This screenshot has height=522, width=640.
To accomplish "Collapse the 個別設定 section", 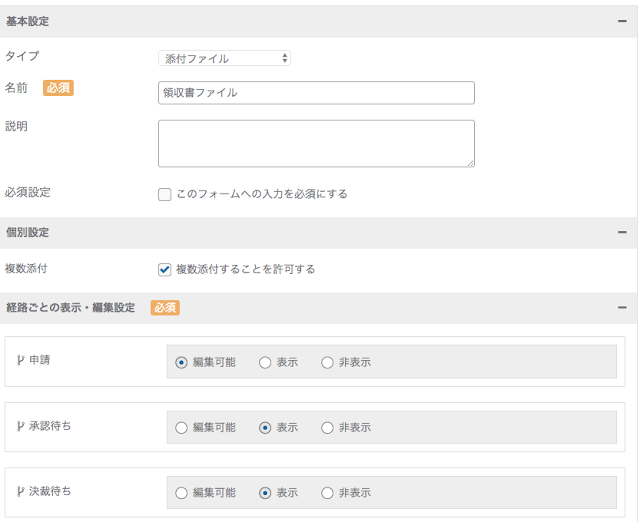I will pos(622,232).
